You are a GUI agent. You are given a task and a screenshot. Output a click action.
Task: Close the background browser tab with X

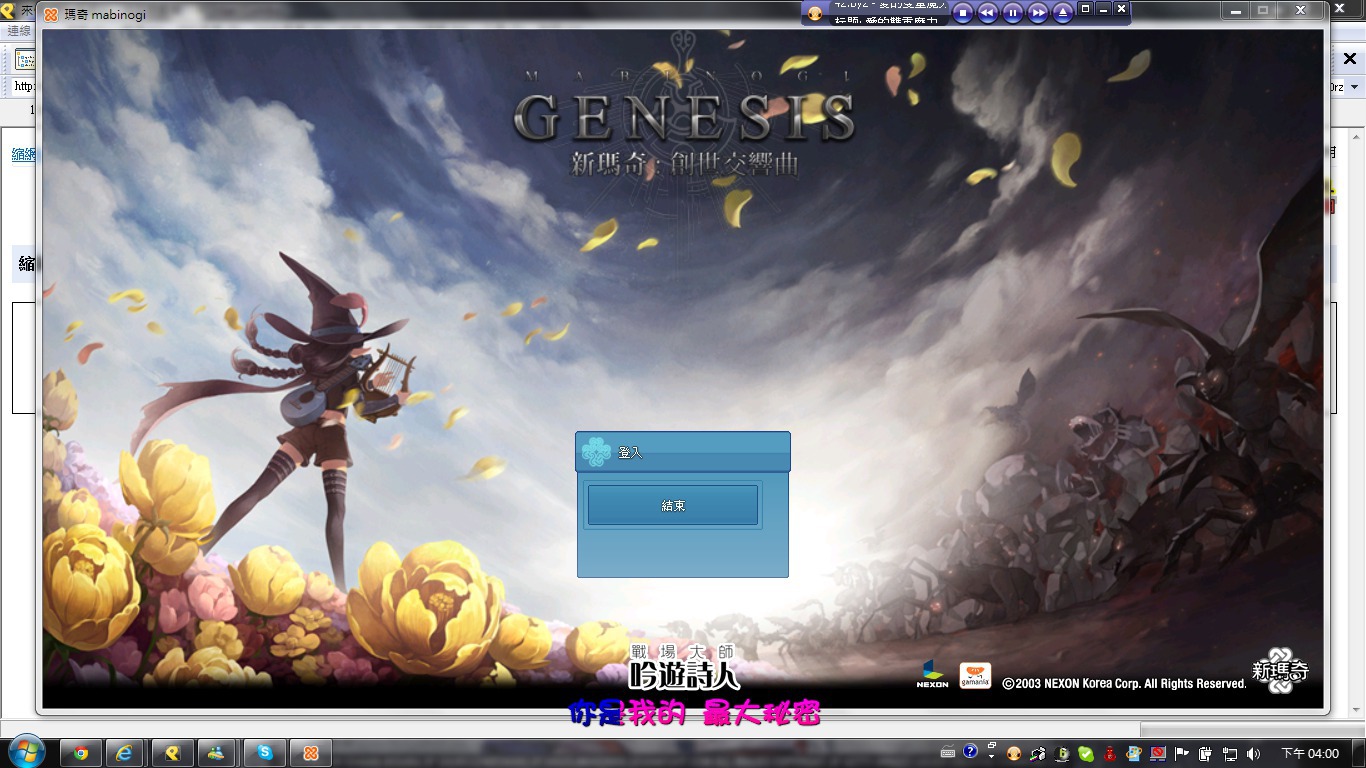(x=1350, y=59)
